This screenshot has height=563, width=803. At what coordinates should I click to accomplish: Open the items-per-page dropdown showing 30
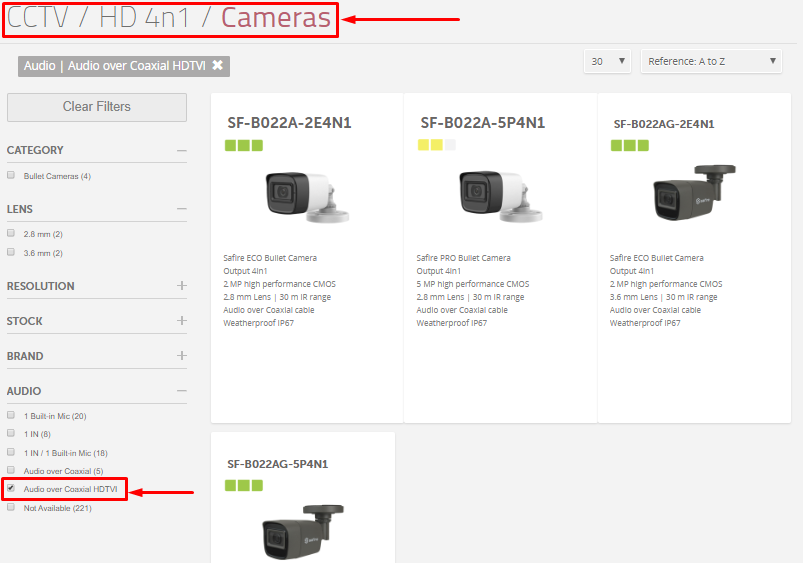(x=607, y=61)
